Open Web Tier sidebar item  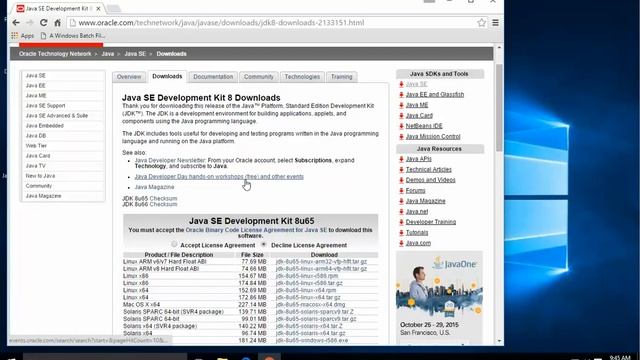coord(36,146)
